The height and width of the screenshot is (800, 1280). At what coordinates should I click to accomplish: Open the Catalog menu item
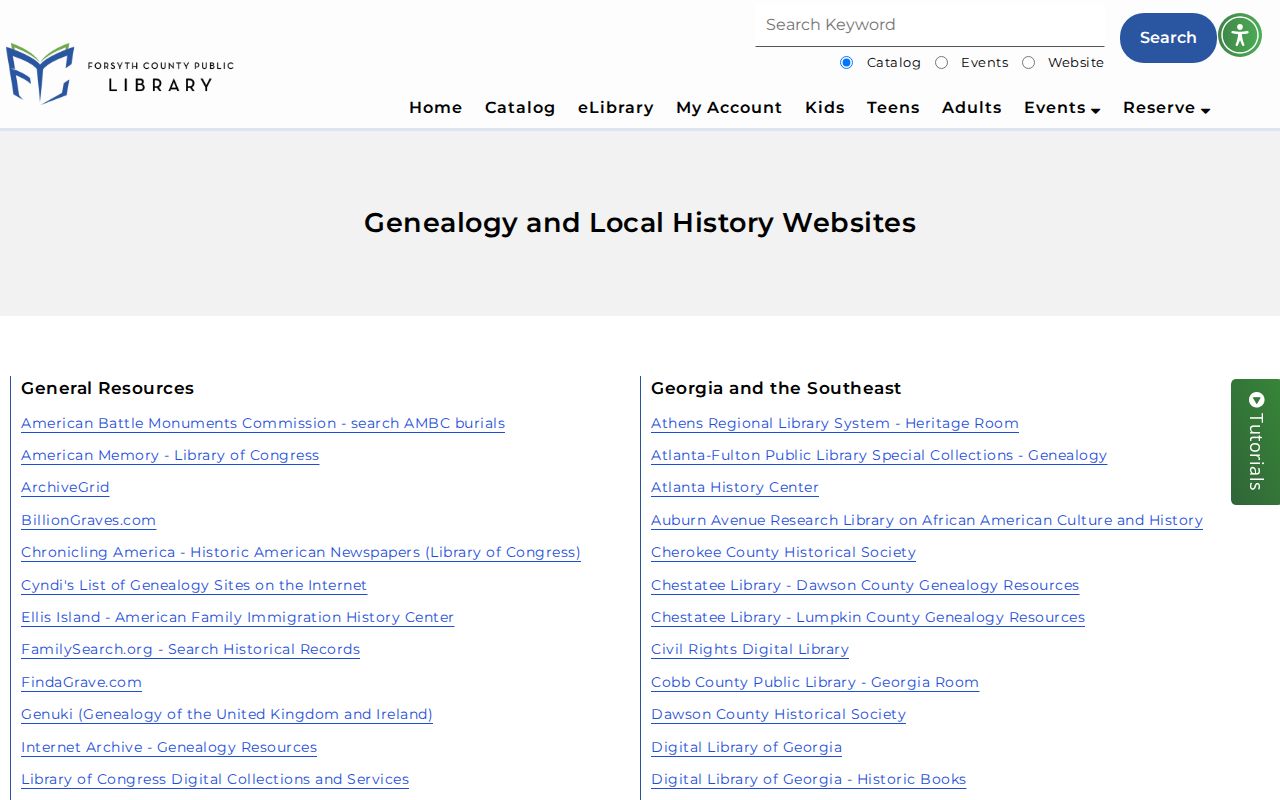click(x=520, y=108)
